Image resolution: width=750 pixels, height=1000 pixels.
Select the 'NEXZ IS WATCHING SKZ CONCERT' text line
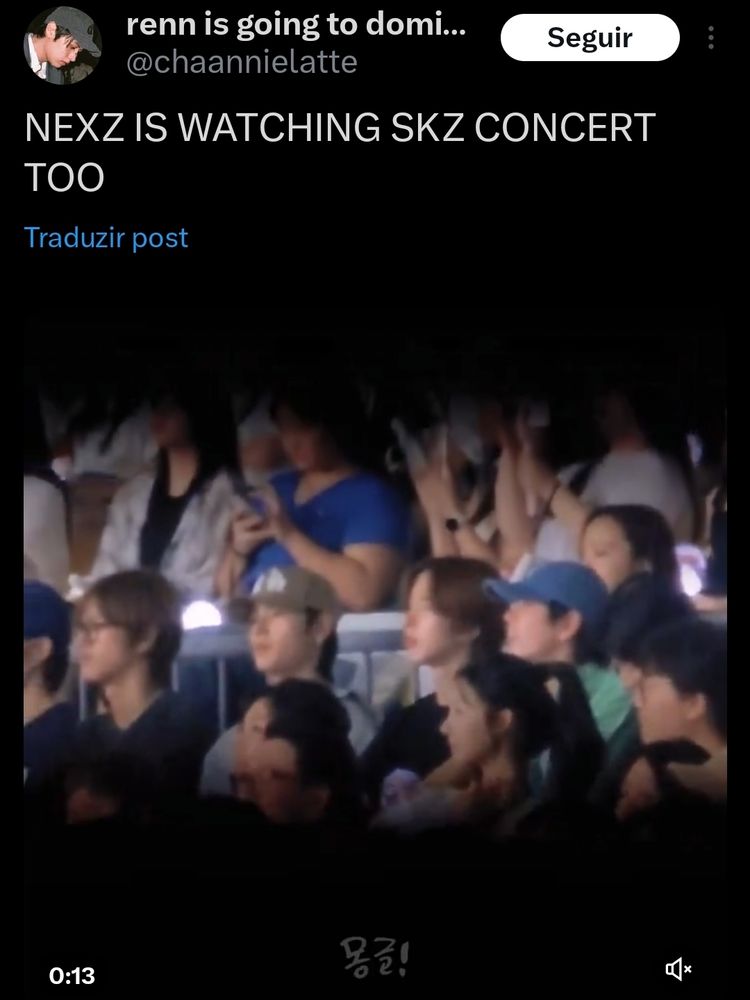pyautogui.click(x=340, y=127)
